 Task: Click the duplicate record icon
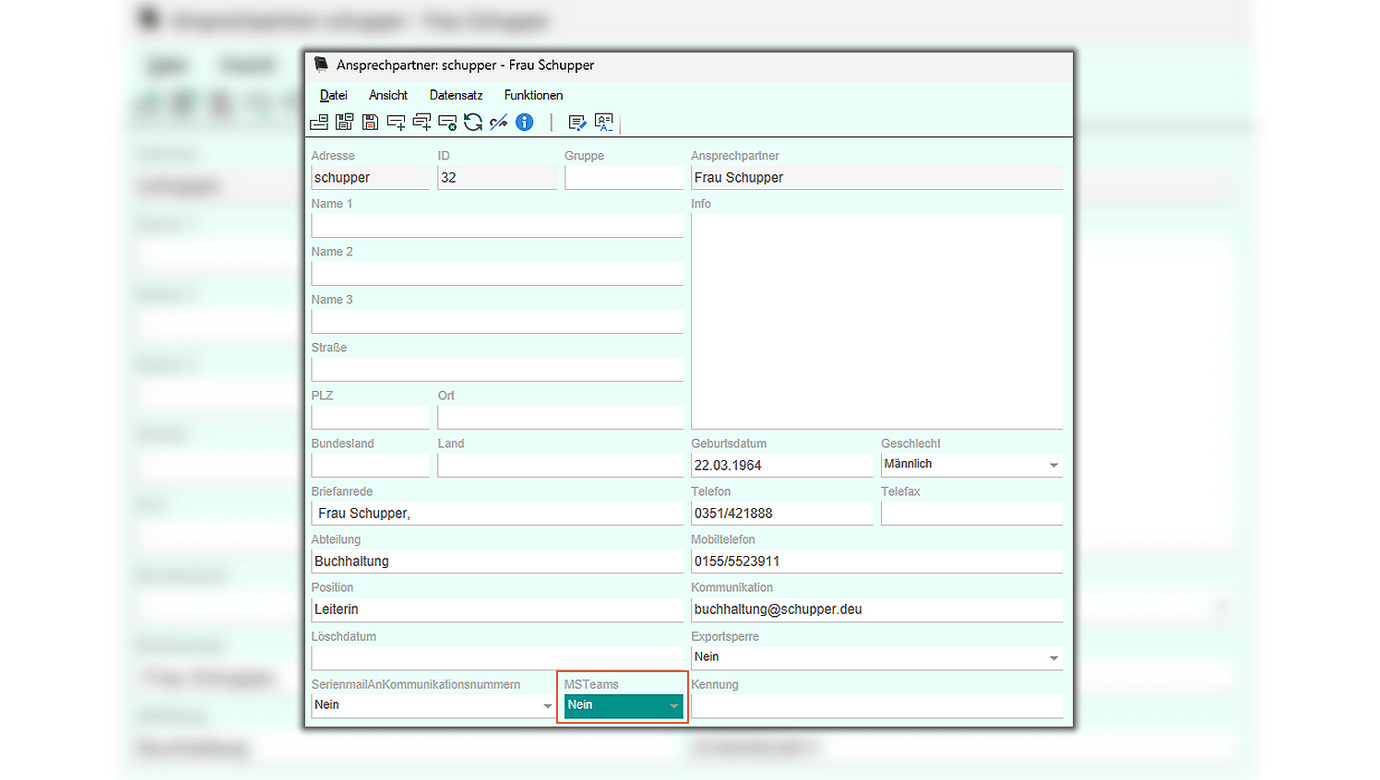(x=422, y=122)
